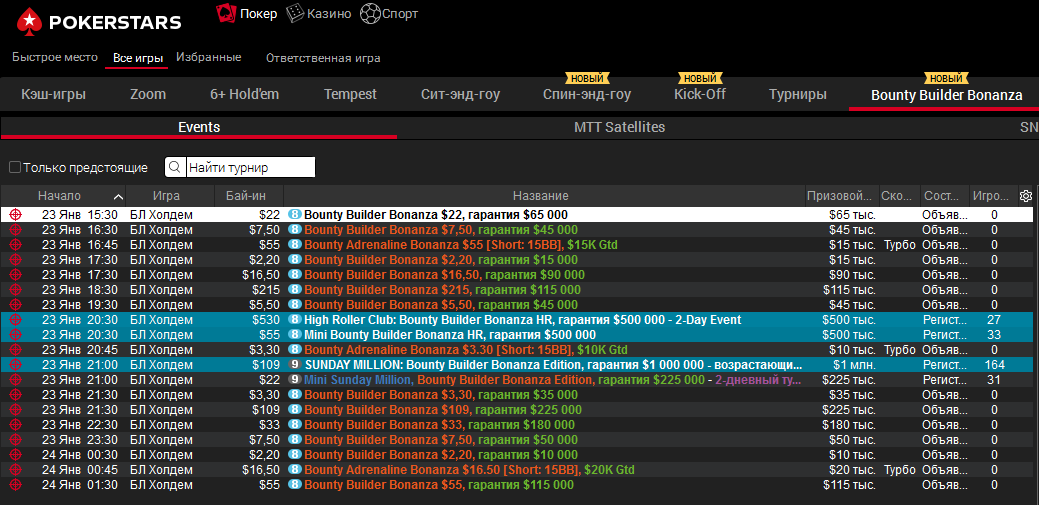Screen dimensions: 1039x505
Task: Click target icon of the 15:30 $22 tournament
Action: (x=15, y=215)
